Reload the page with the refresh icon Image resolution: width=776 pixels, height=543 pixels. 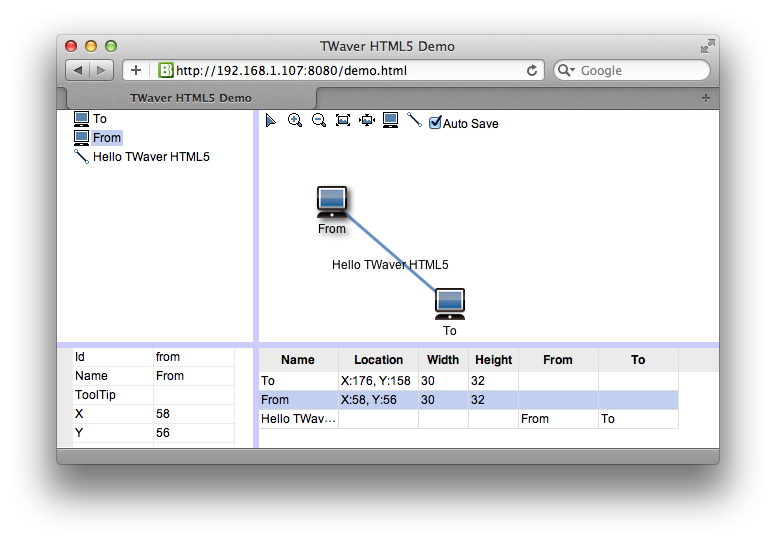pos(532,70)
